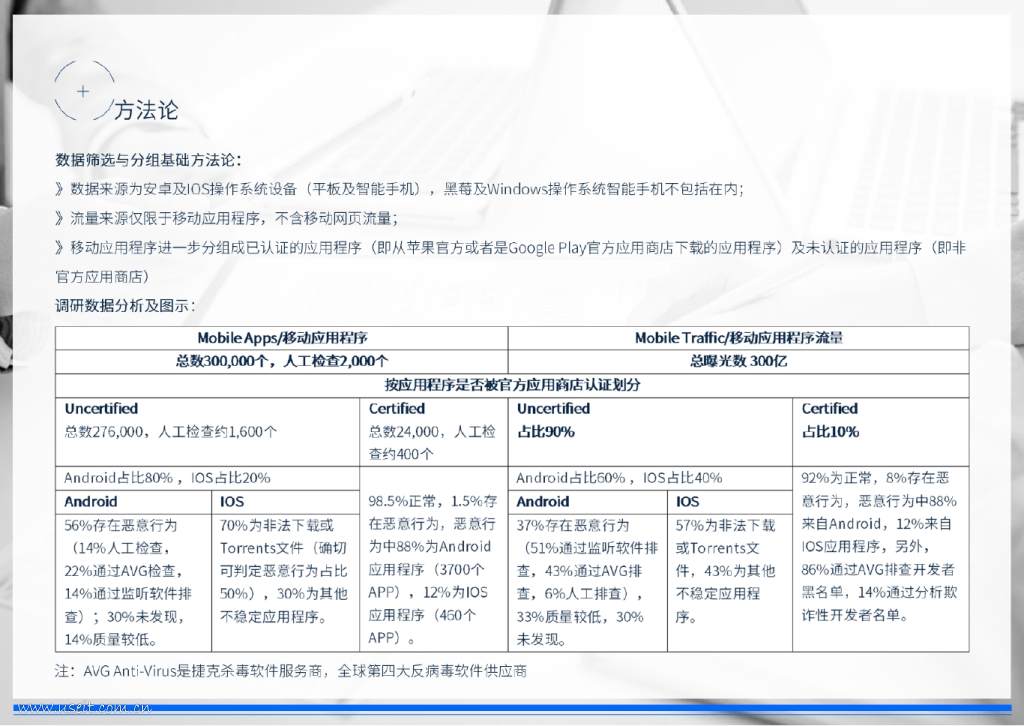Select the cell Android占比60%，IOS占比40%
Screen dimensions: 1024x726
pyautogui.click(x=650, y=478)
